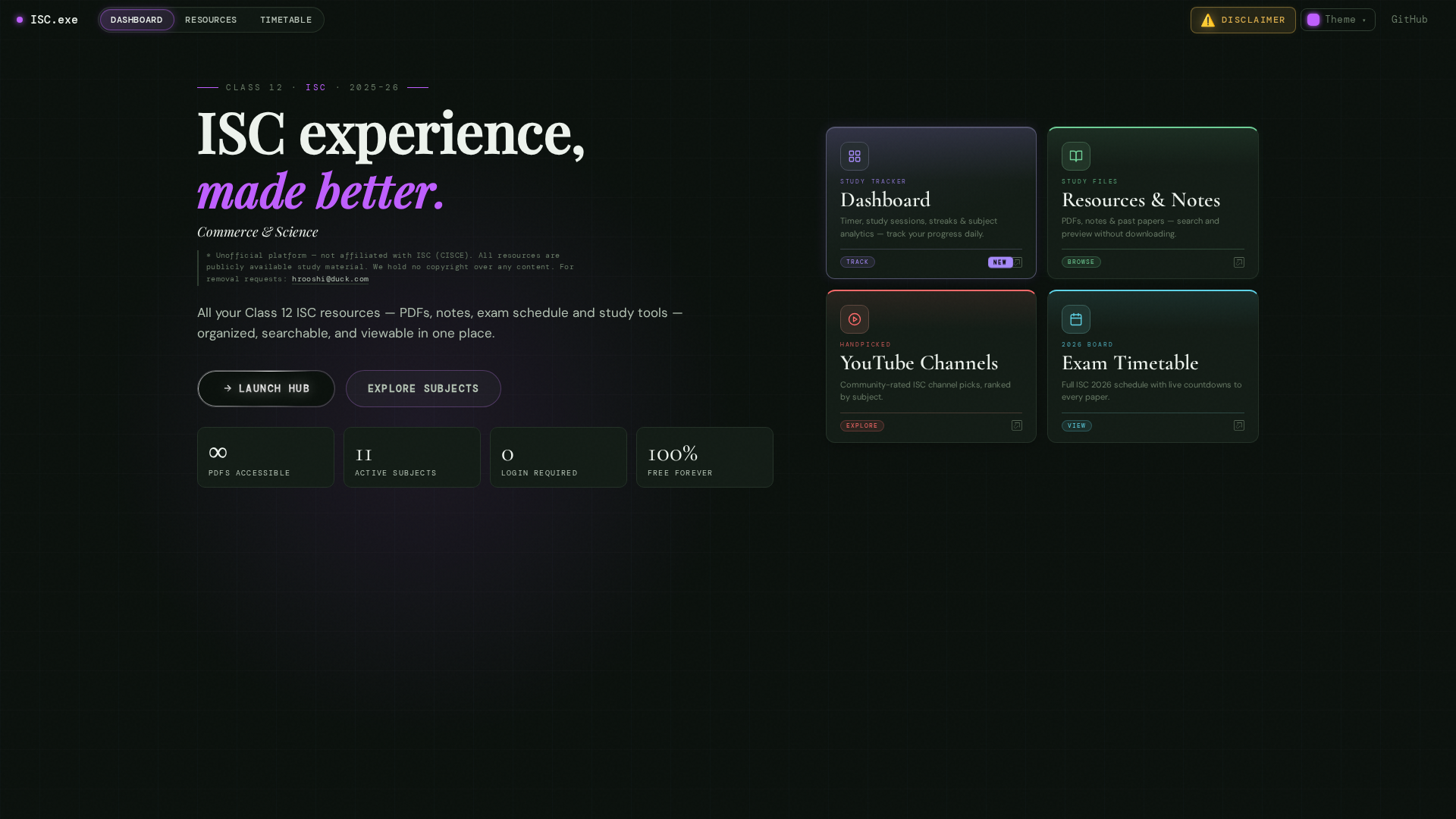
Task: Click the Commerce & Science subtitle
Action: pos(258,232)
